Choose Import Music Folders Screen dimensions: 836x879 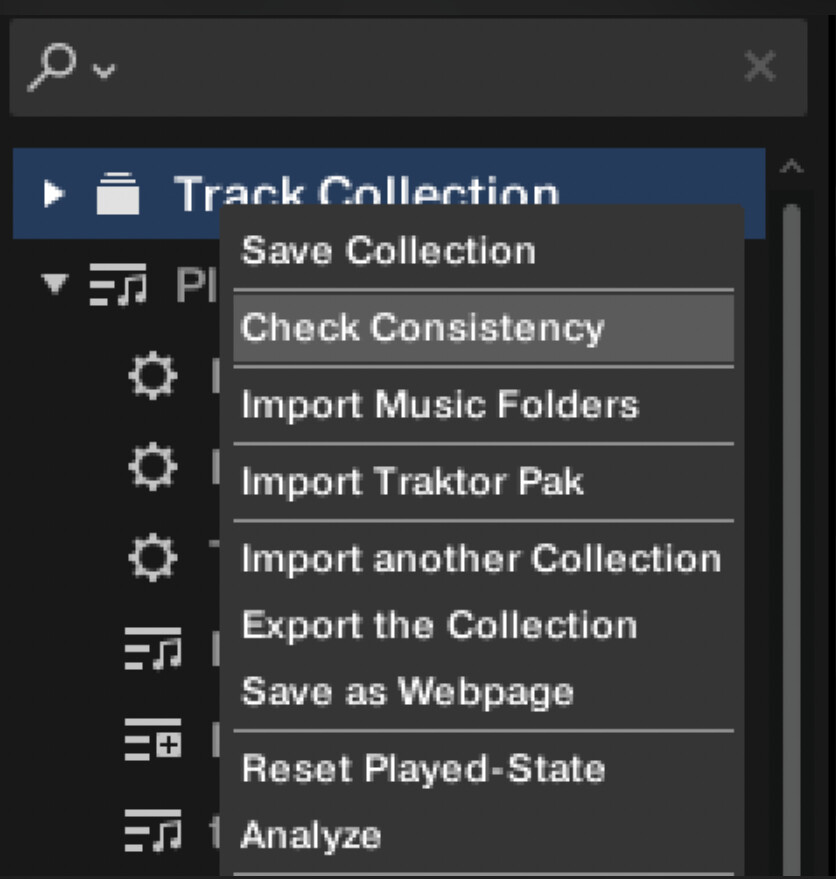tap(440, 405)
